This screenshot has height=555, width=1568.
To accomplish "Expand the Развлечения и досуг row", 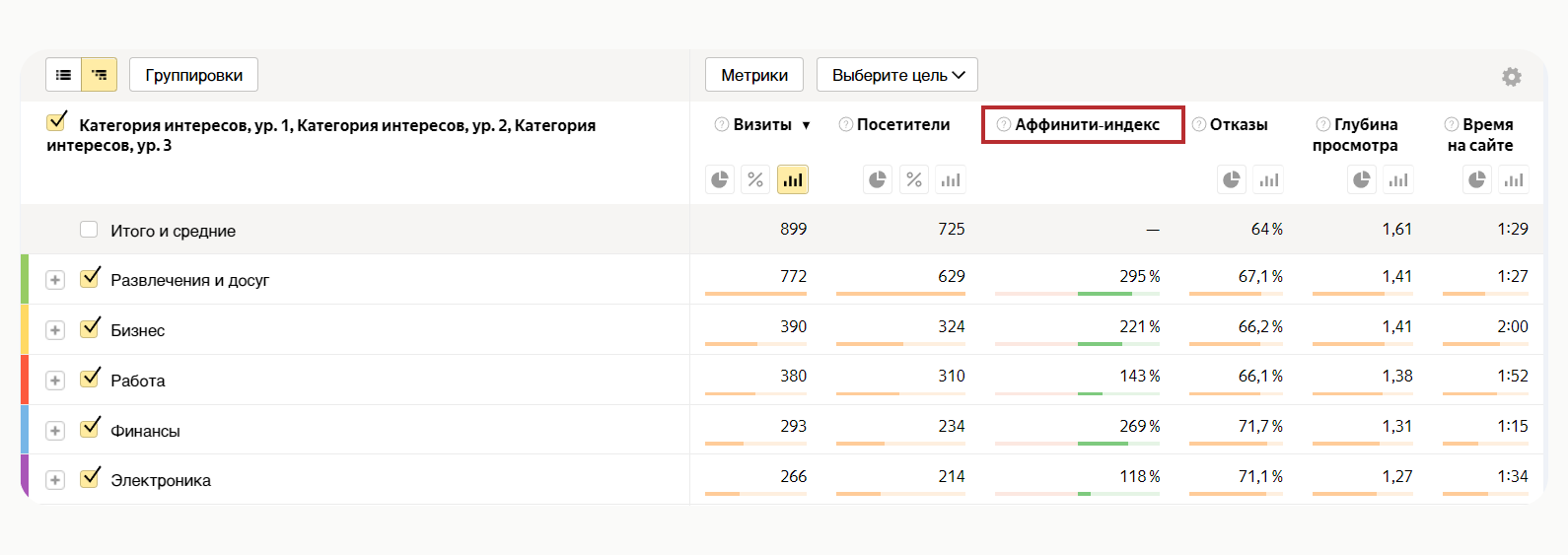I will tap(55, 280).
